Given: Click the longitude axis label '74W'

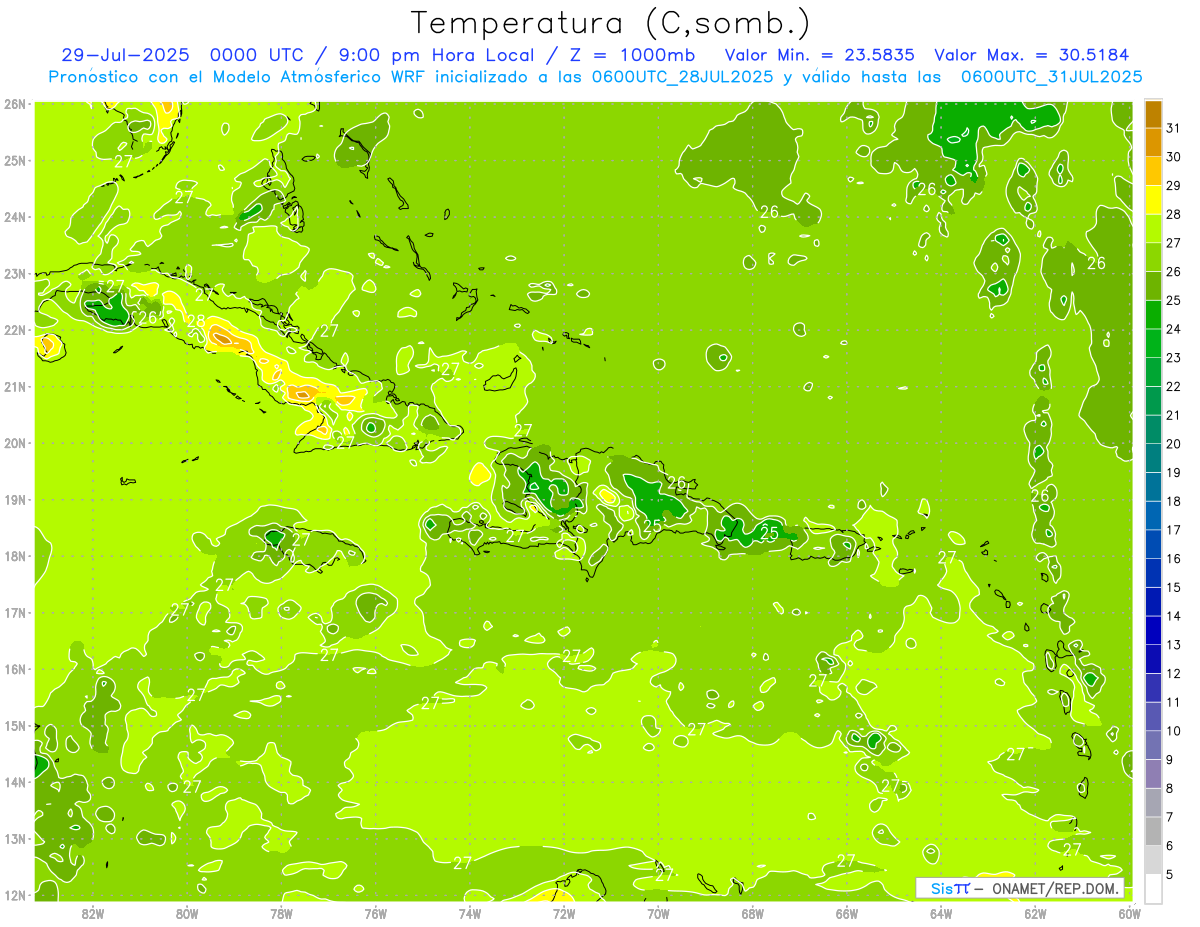Looking at the screenshot, I should (470, 913).
